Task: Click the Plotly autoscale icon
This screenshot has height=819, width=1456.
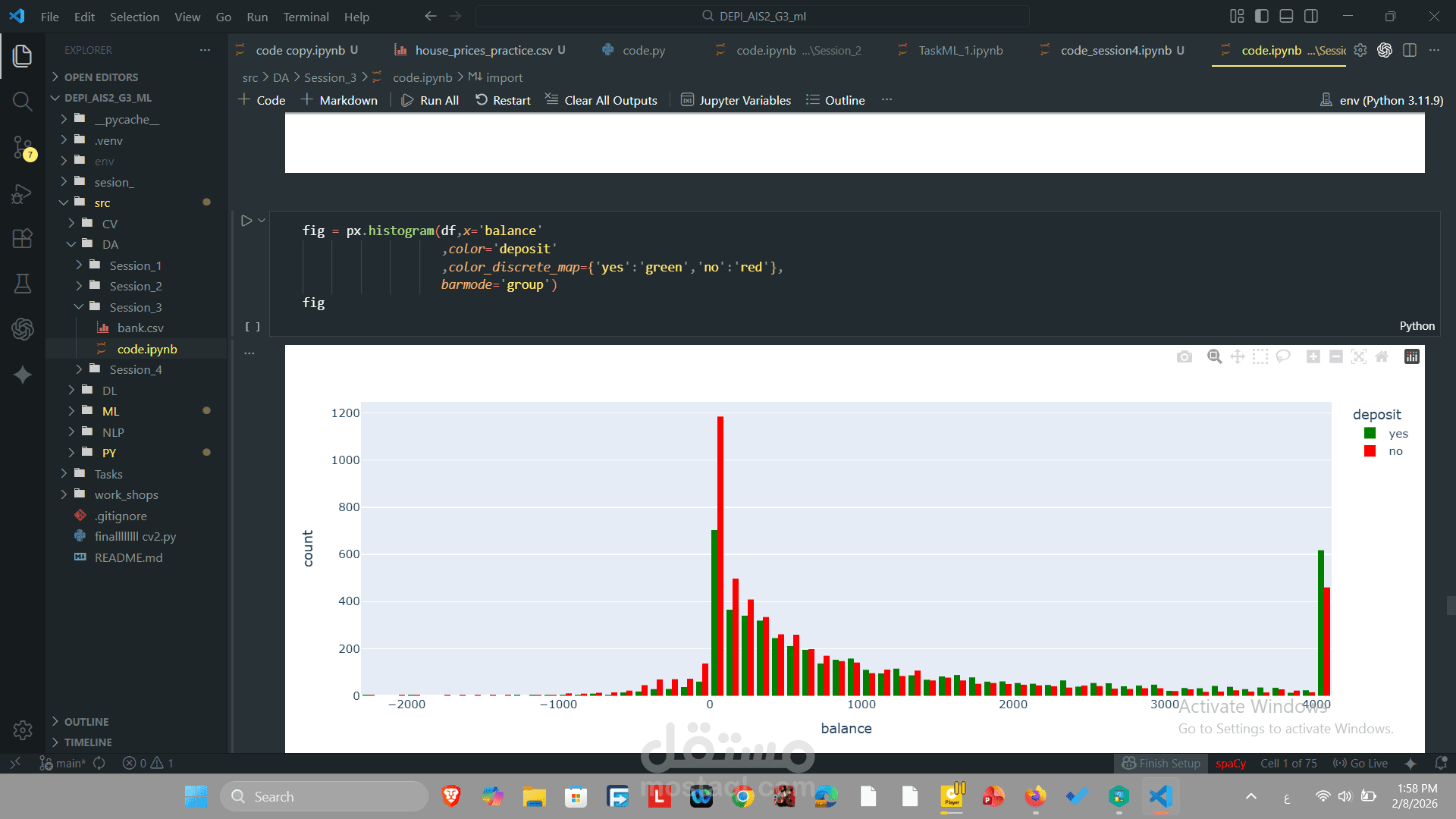Action: [x=1359, y=356]
